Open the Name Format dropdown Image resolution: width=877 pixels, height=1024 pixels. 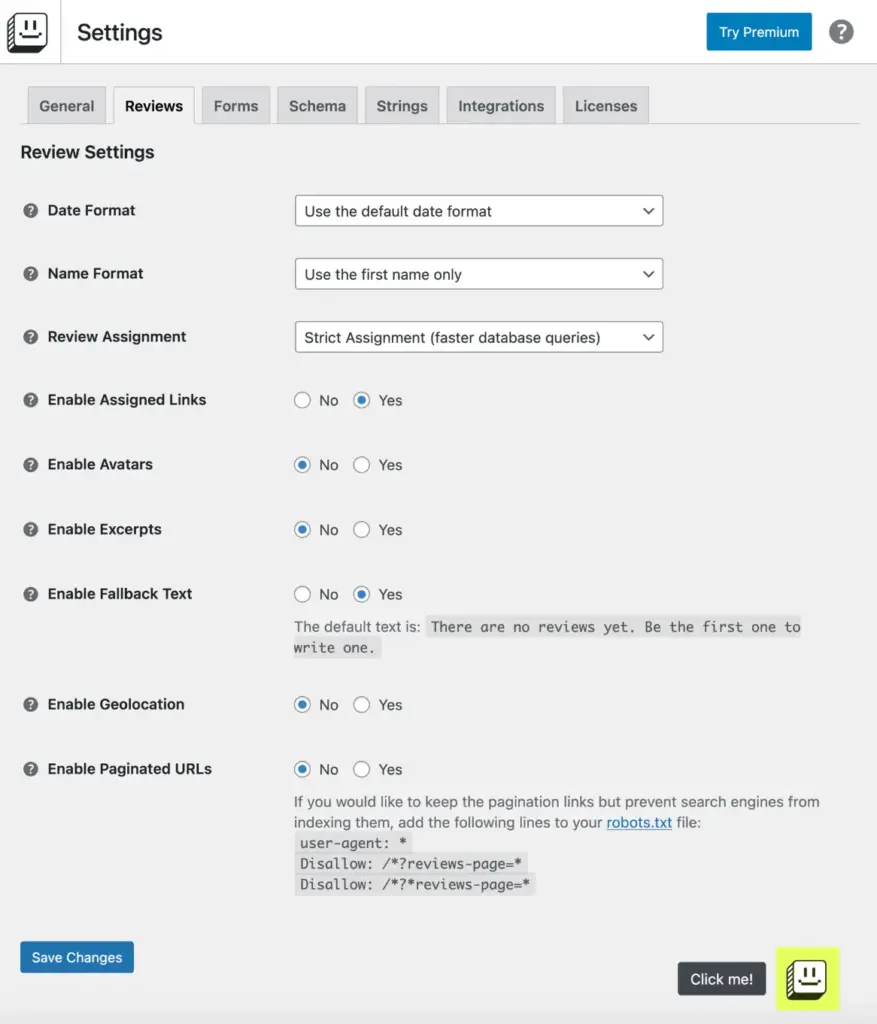(478, 273)
